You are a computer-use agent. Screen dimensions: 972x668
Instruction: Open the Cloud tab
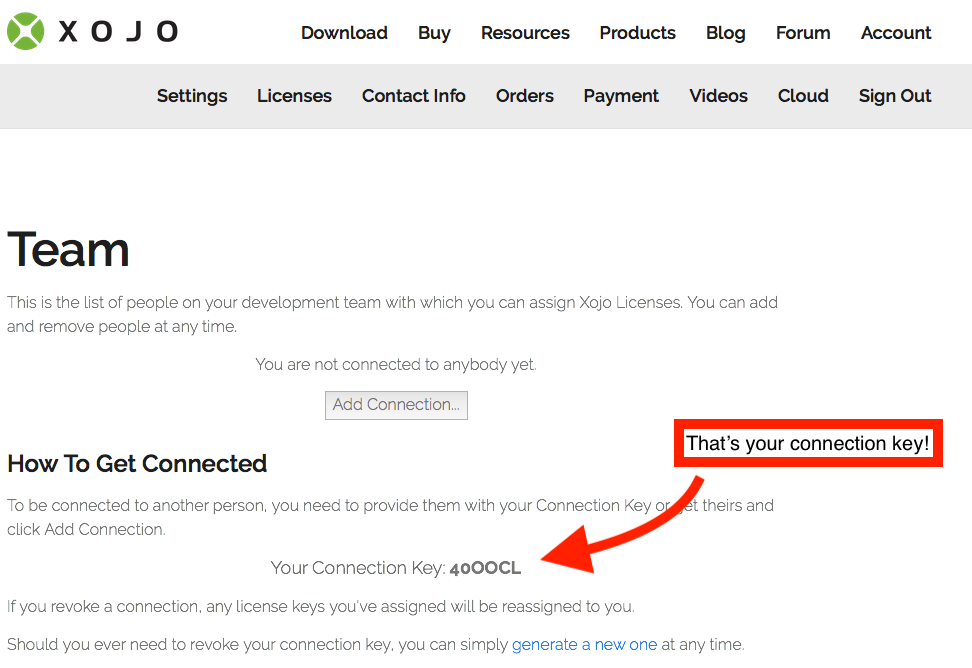click(803, 95)
